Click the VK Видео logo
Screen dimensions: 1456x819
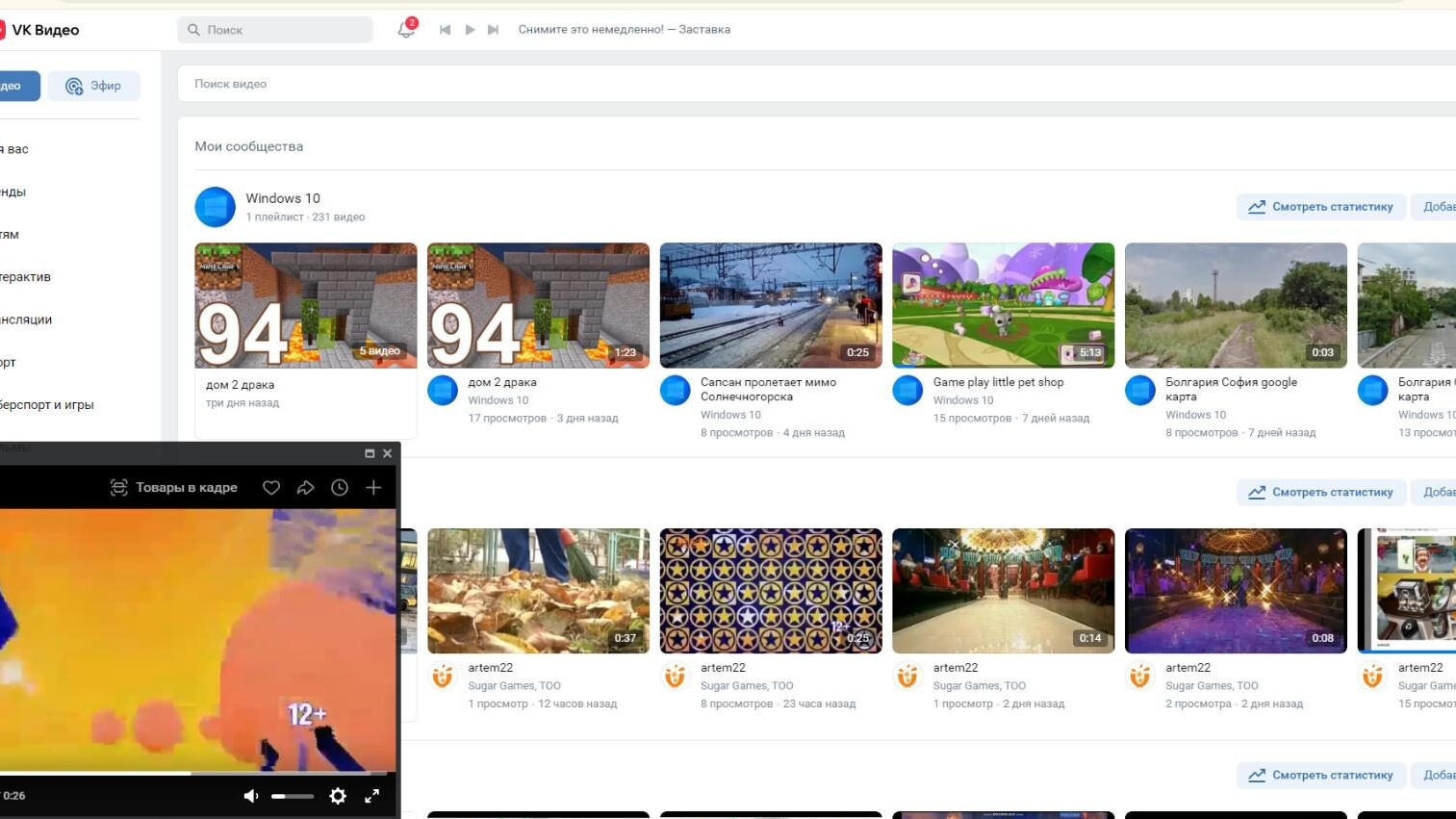coord(39,30)
